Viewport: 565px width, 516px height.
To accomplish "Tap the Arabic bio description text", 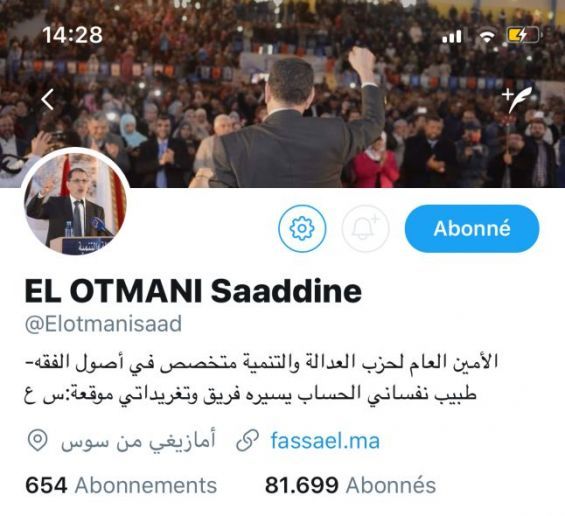I will click(x=261, y=379).
